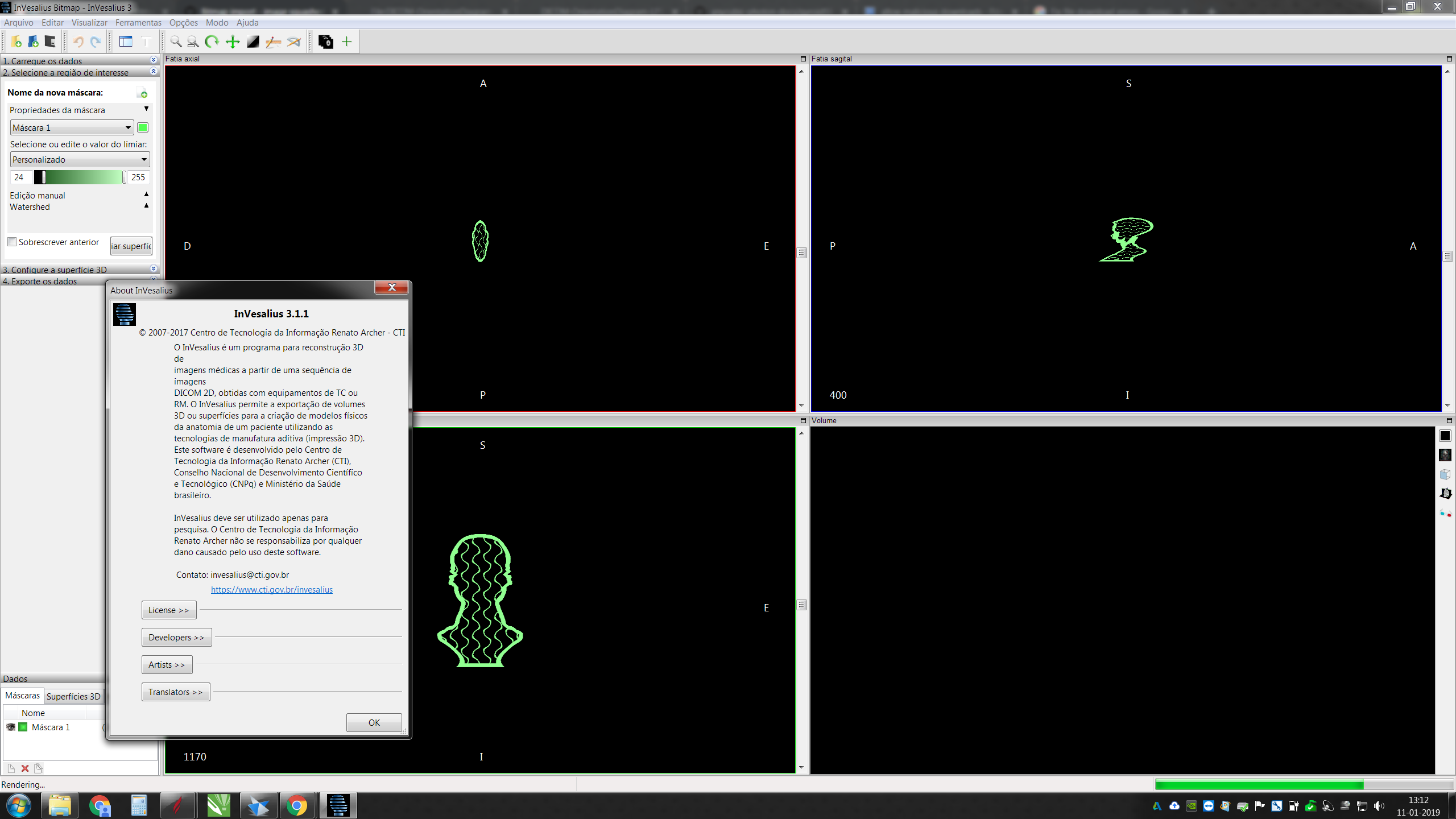Image resolution: width=1456 pixels, height=819 pixels.
Task: Click the Take screenshot camera icon
Action: pyautogui.click(x=326, y=41)
